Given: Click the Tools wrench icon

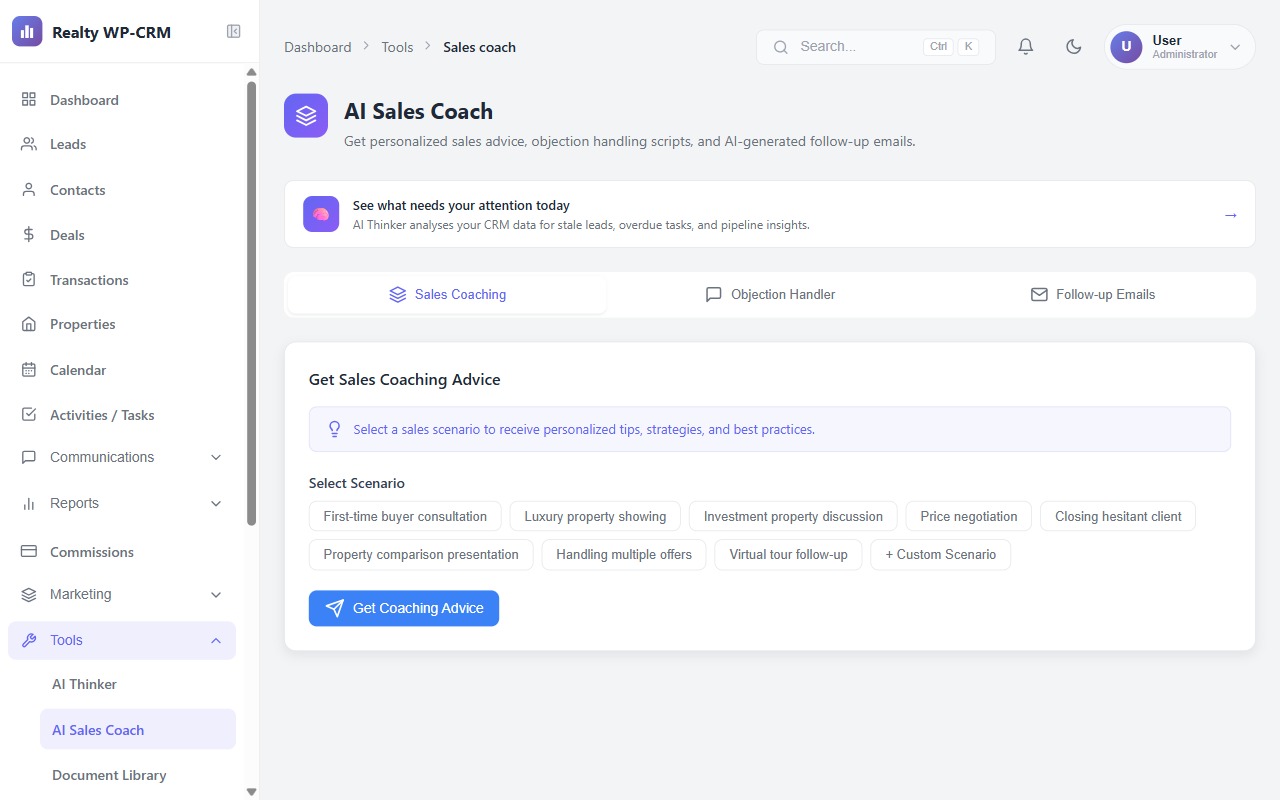Looking at the screenshot, I should pos(29,640).
